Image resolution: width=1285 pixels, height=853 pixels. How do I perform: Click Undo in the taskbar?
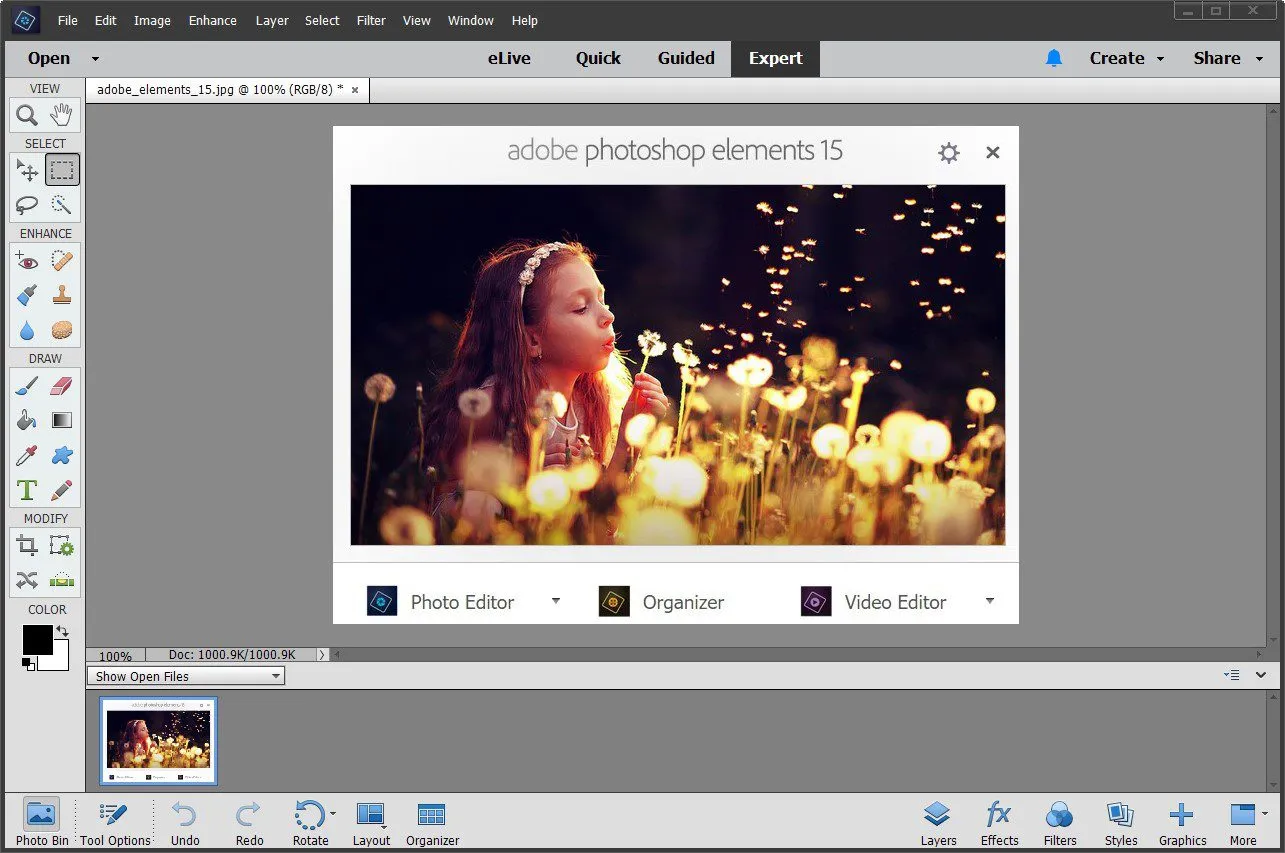coord(184,820)
